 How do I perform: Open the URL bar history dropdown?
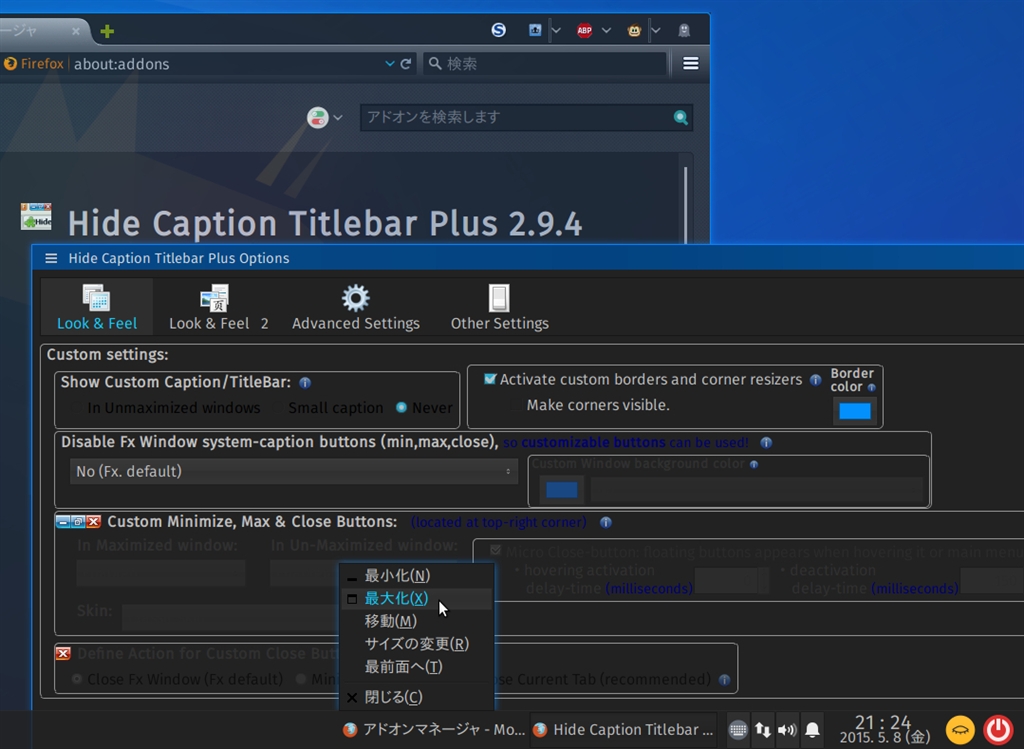[390, 63]
